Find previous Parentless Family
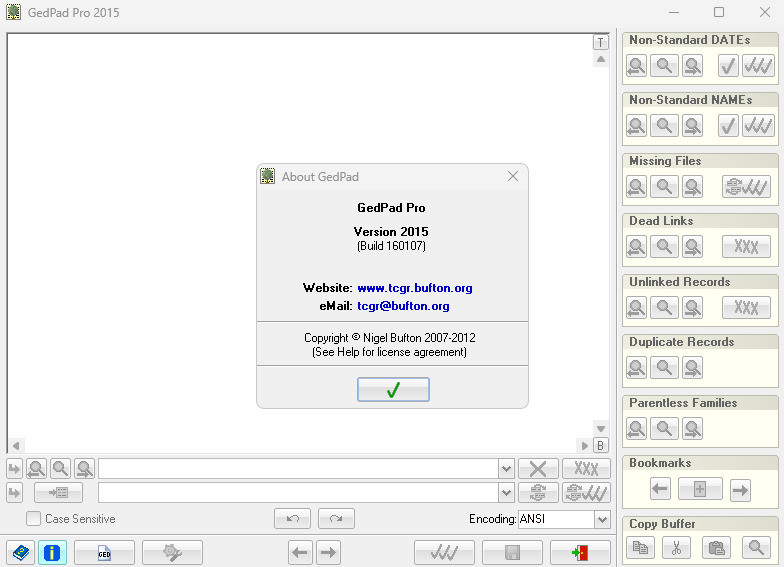 tap(636, 428)
